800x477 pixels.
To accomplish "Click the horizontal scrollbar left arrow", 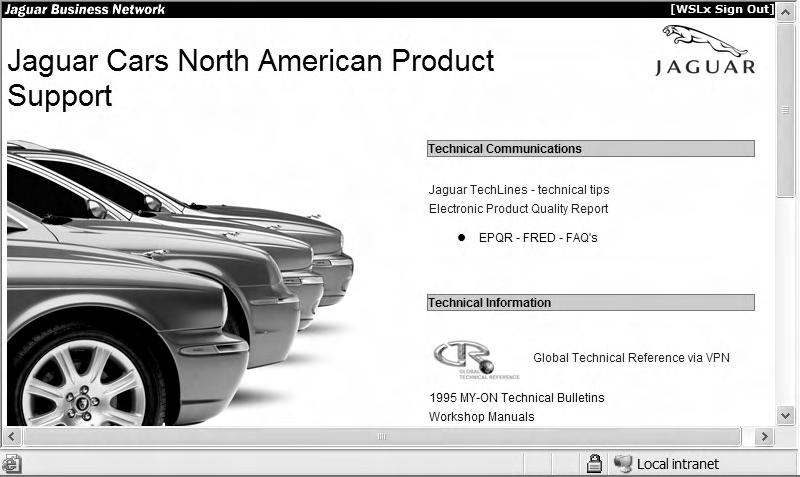I will pyautogui.click(x=12, y=437).
